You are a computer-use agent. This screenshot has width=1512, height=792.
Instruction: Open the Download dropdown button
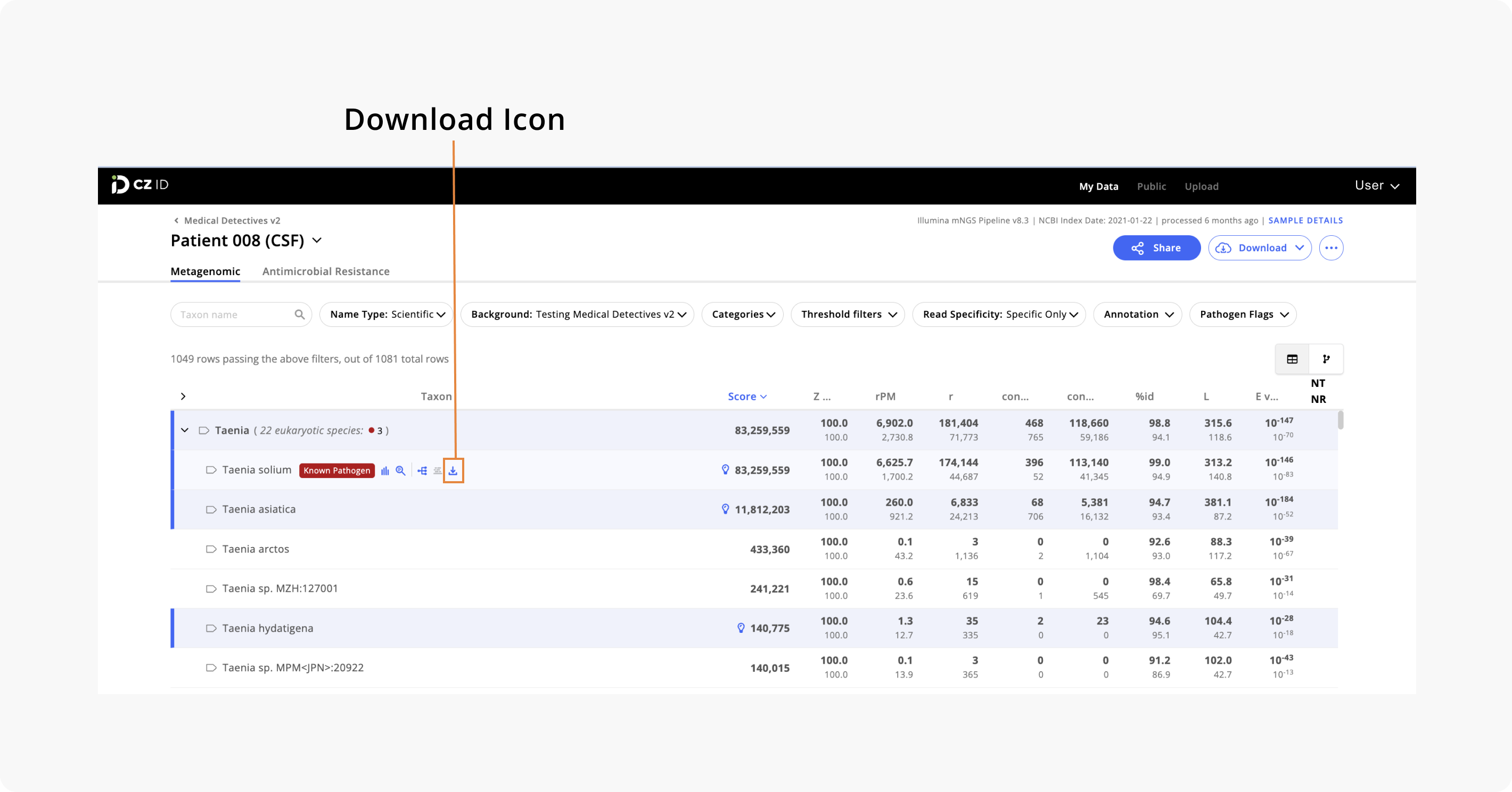click(x=1260, y=247)
